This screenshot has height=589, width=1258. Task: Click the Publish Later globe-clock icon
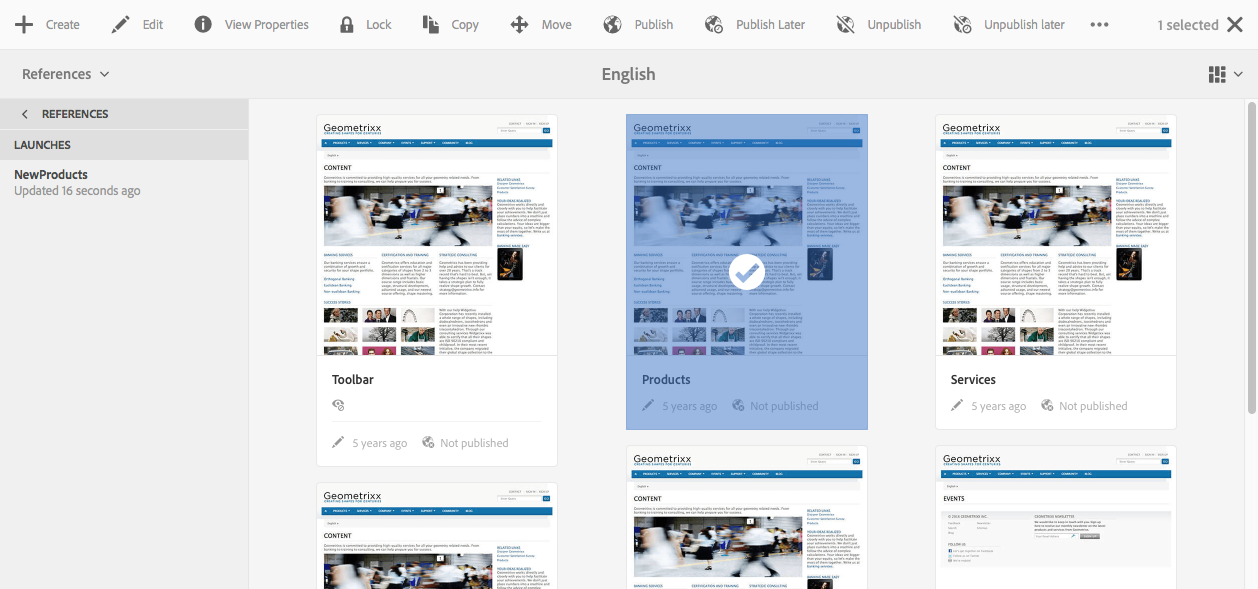coord(714,24)
